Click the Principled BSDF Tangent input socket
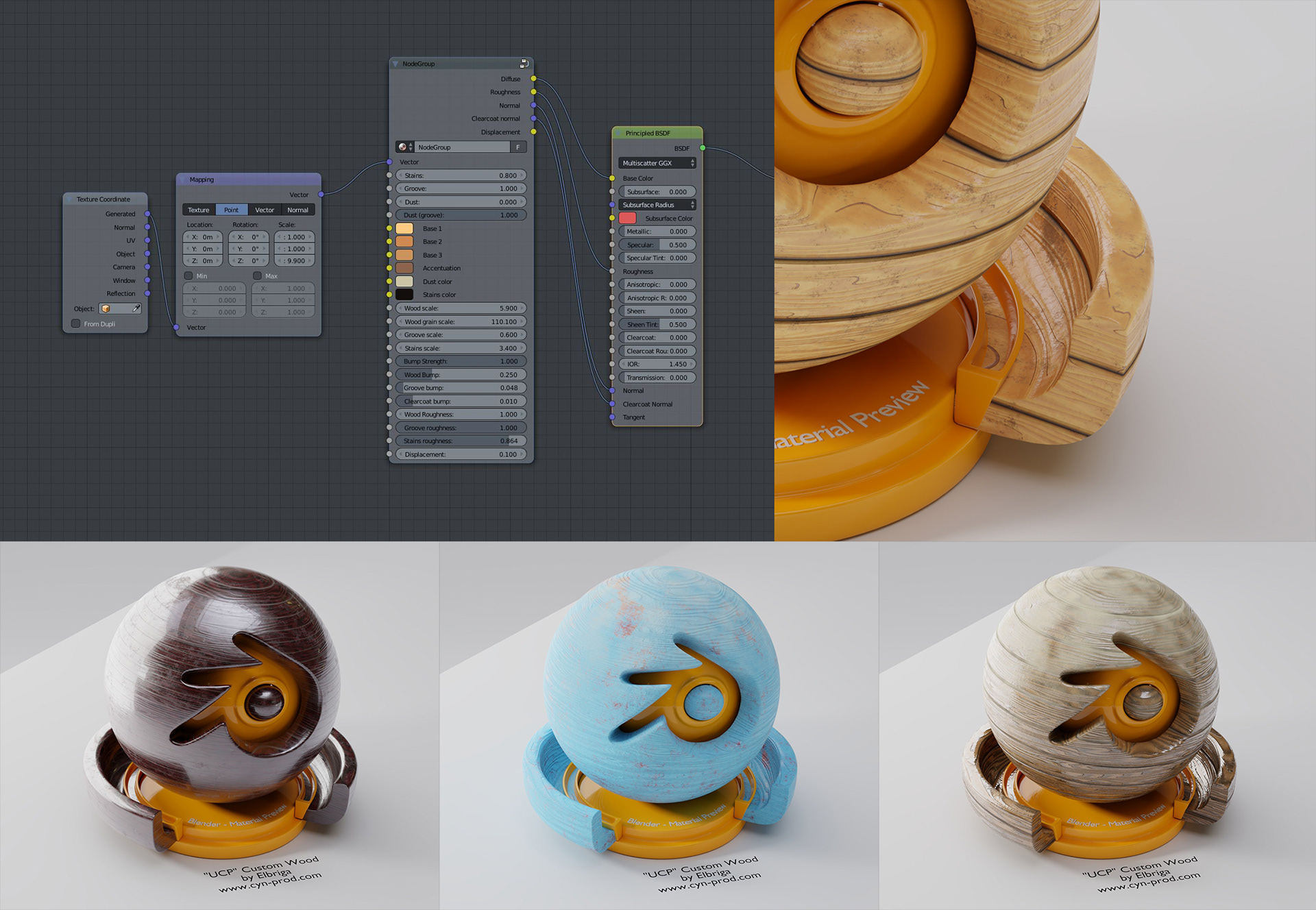 pos(612,417)
